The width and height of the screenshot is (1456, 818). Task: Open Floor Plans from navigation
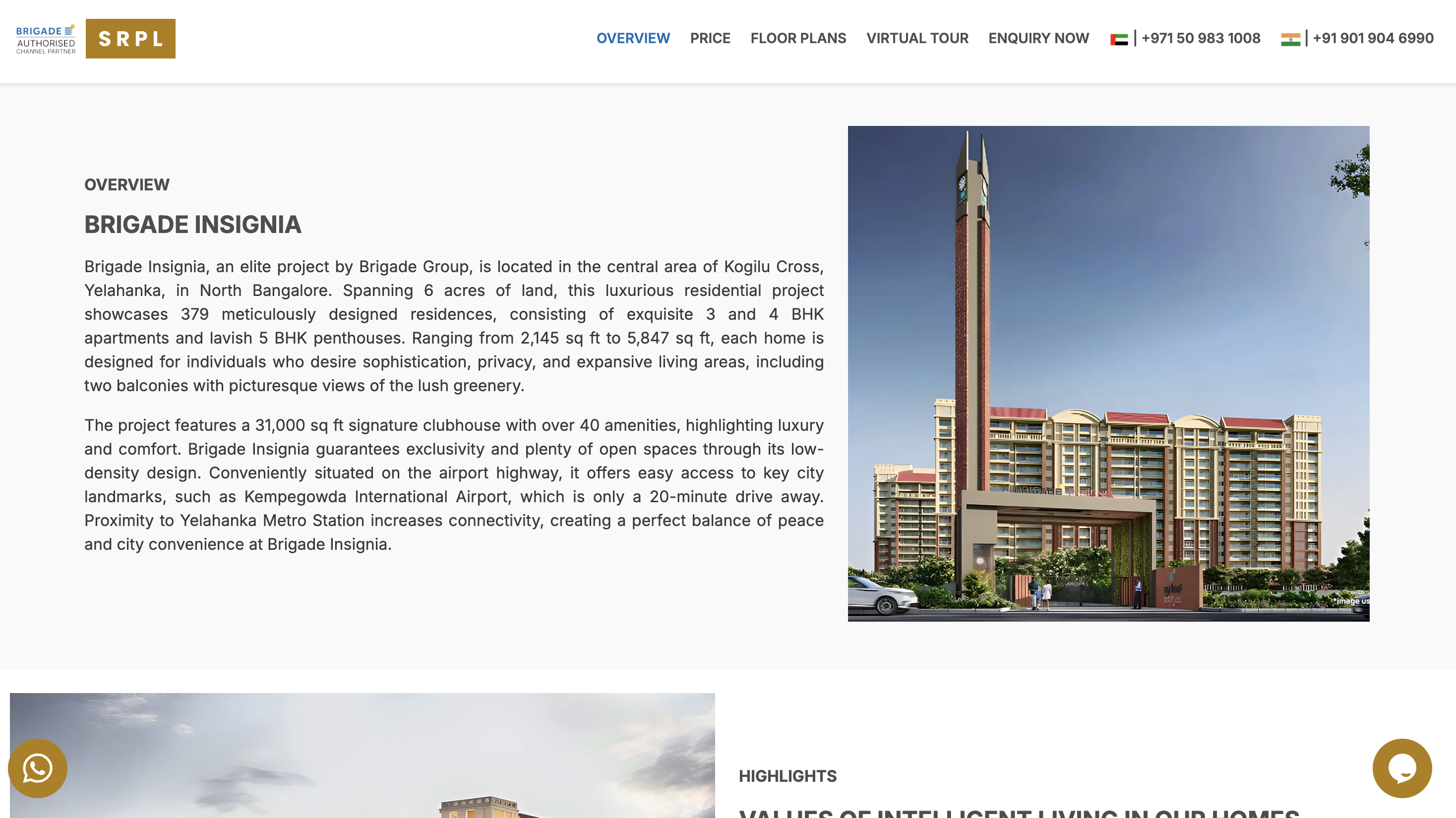(798, 38)
